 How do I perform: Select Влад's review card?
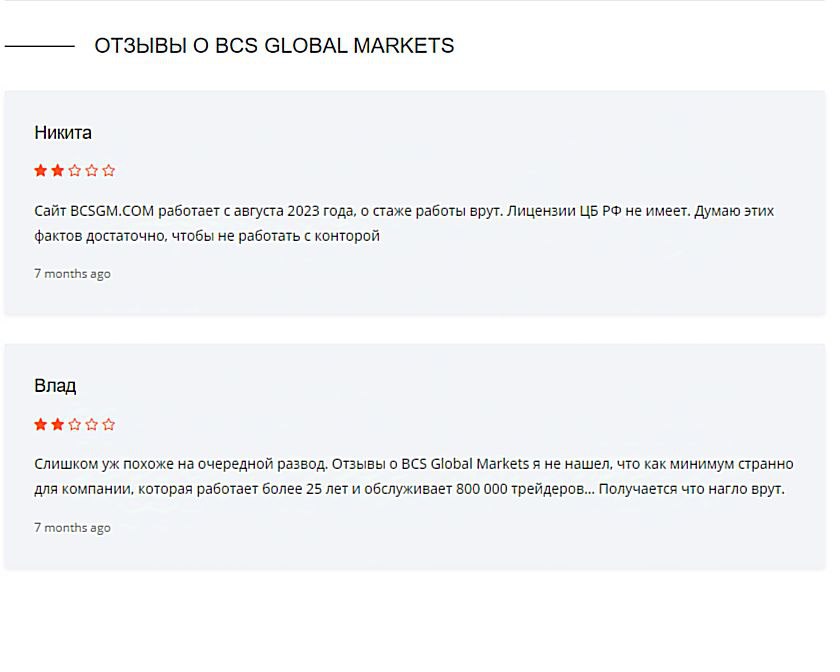point(420,450)
